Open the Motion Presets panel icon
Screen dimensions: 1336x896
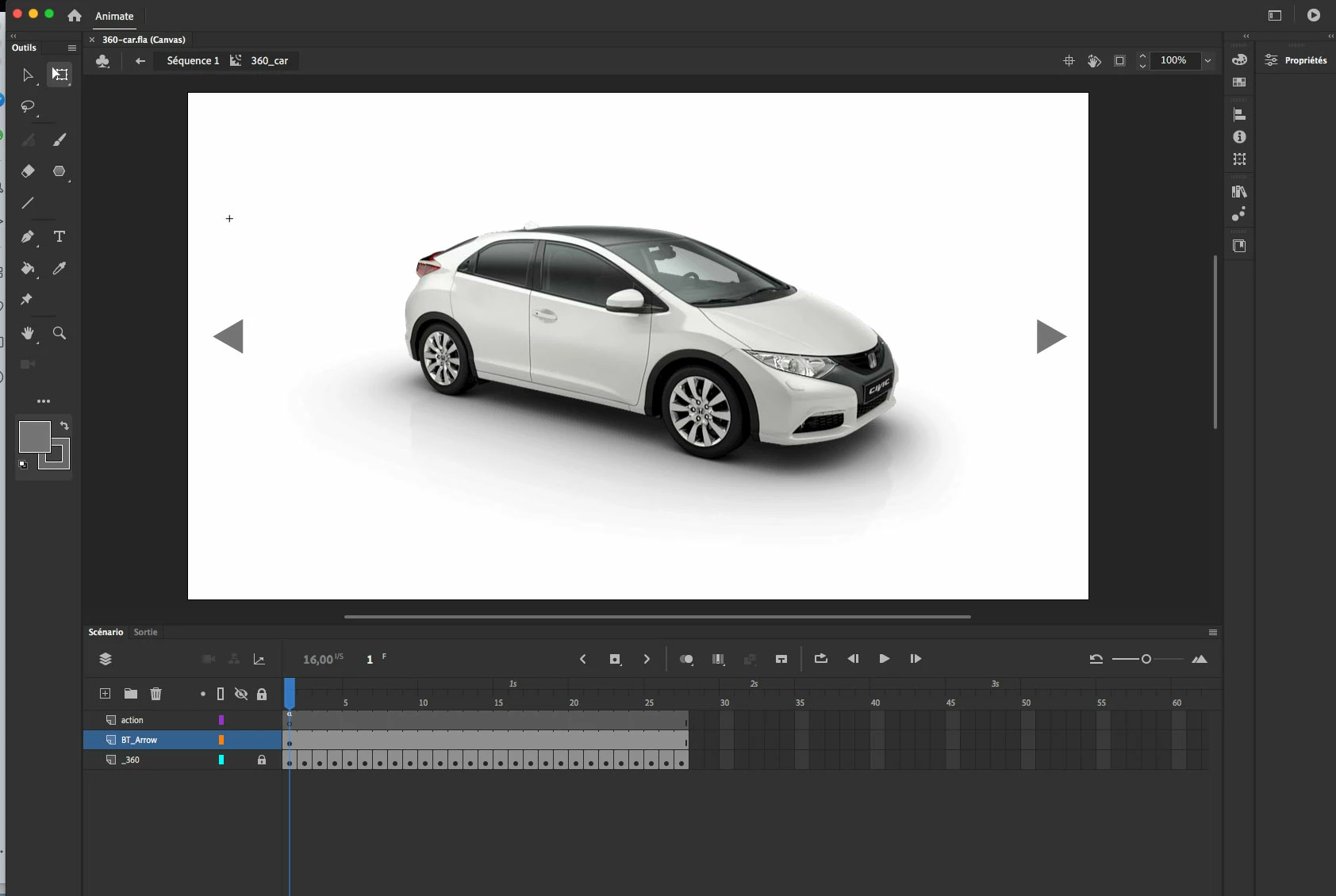pyautogui.click(x=1239, y=214)
